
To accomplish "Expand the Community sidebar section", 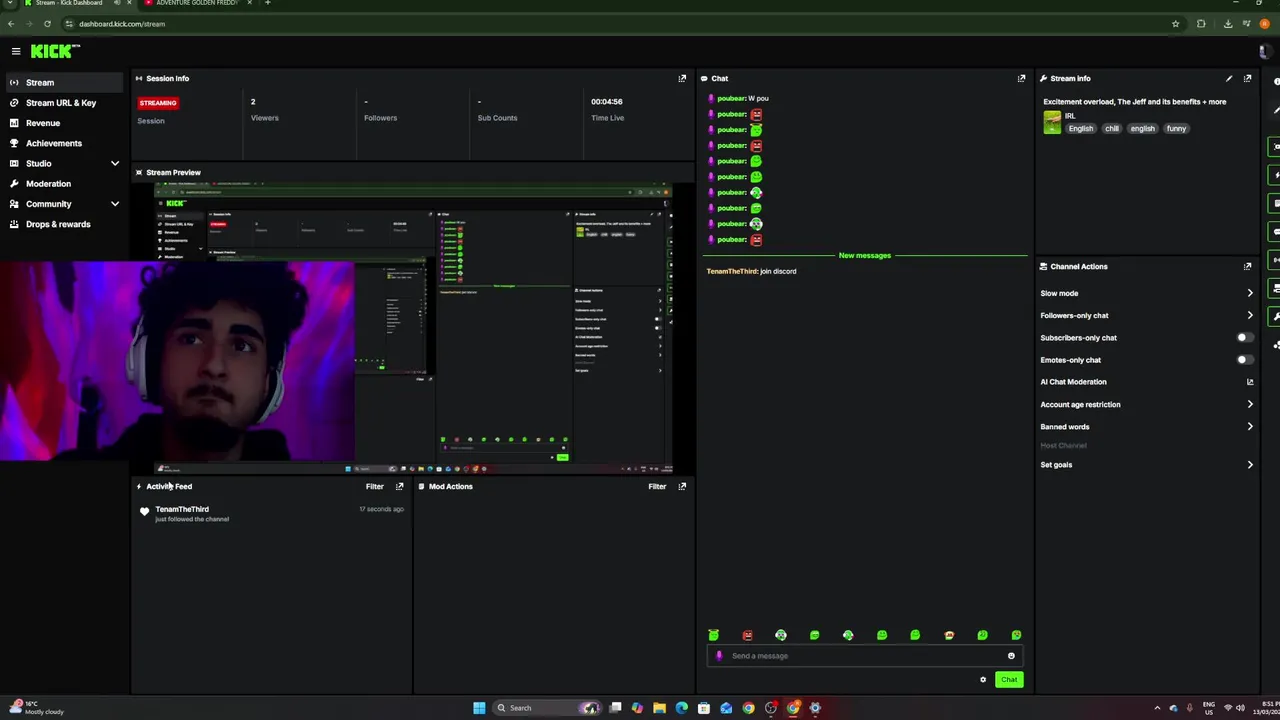I will tap(114, 204).
